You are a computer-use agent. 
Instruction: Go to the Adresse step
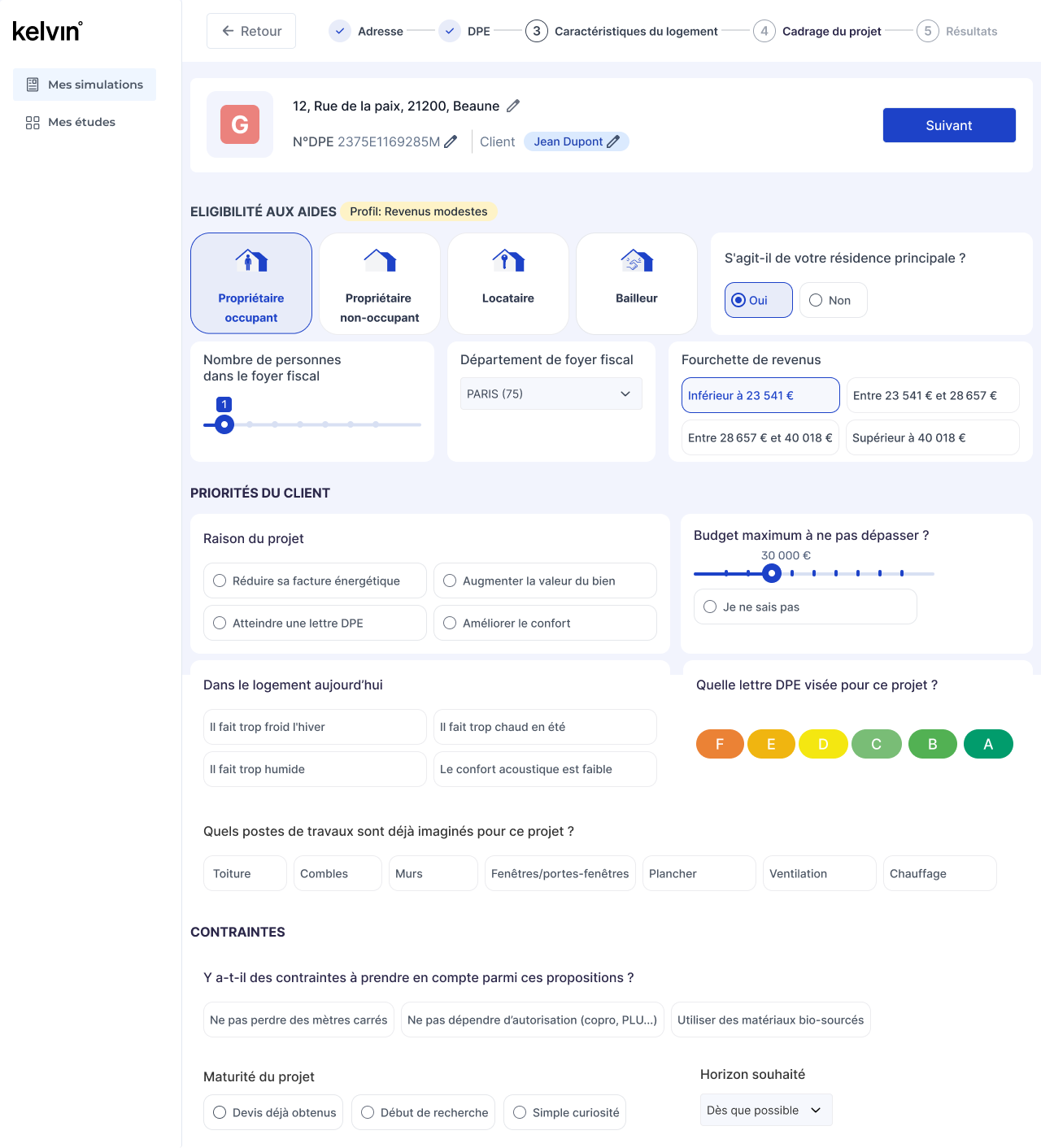point(366,31)
